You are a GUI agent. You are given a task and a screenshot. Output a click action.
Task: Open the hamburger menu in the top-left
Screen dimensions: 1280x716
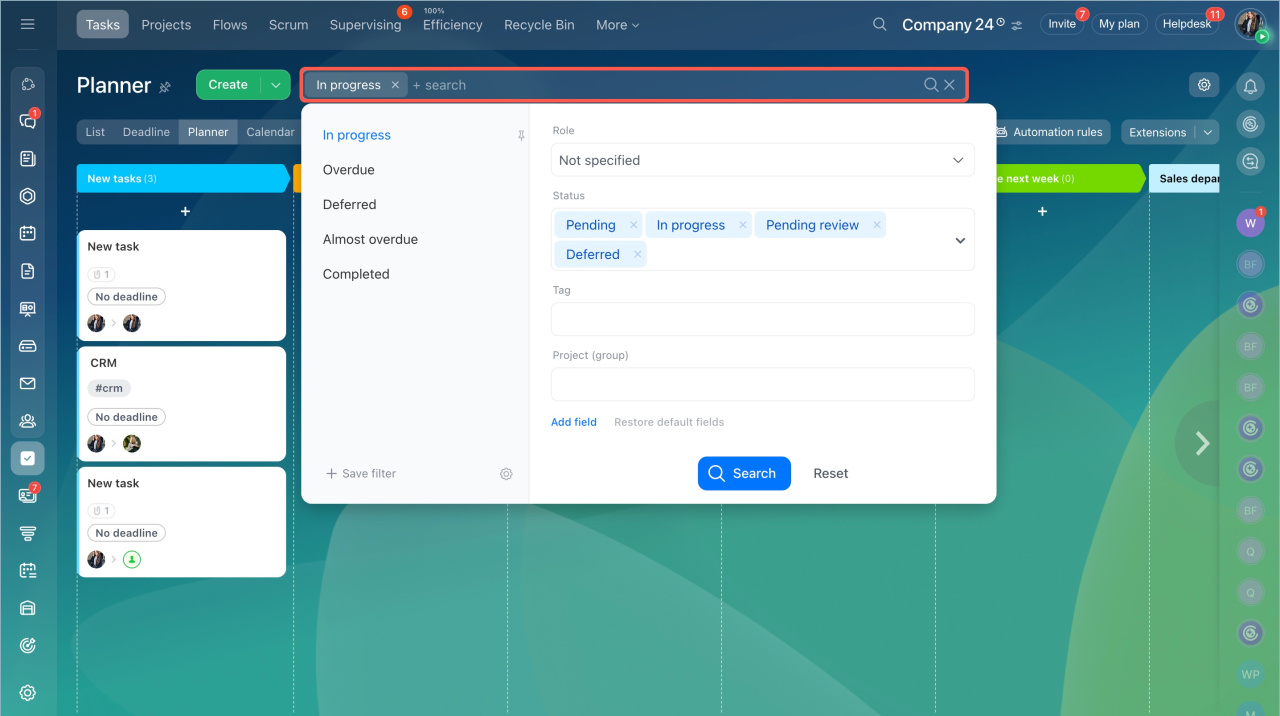click(x=28, y=24)
